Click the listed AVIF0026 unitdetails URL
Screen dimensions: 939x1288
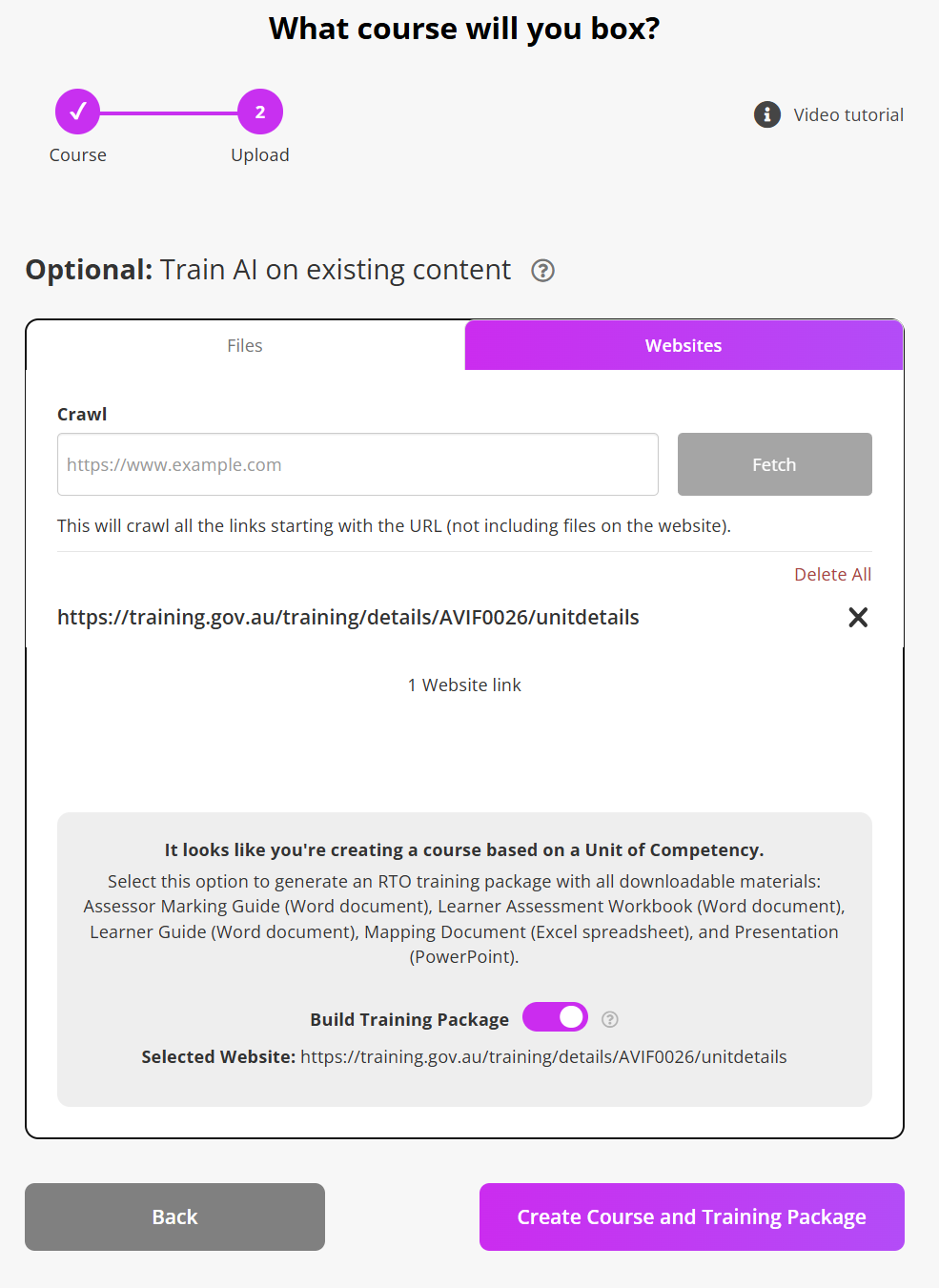click(348, 618)
